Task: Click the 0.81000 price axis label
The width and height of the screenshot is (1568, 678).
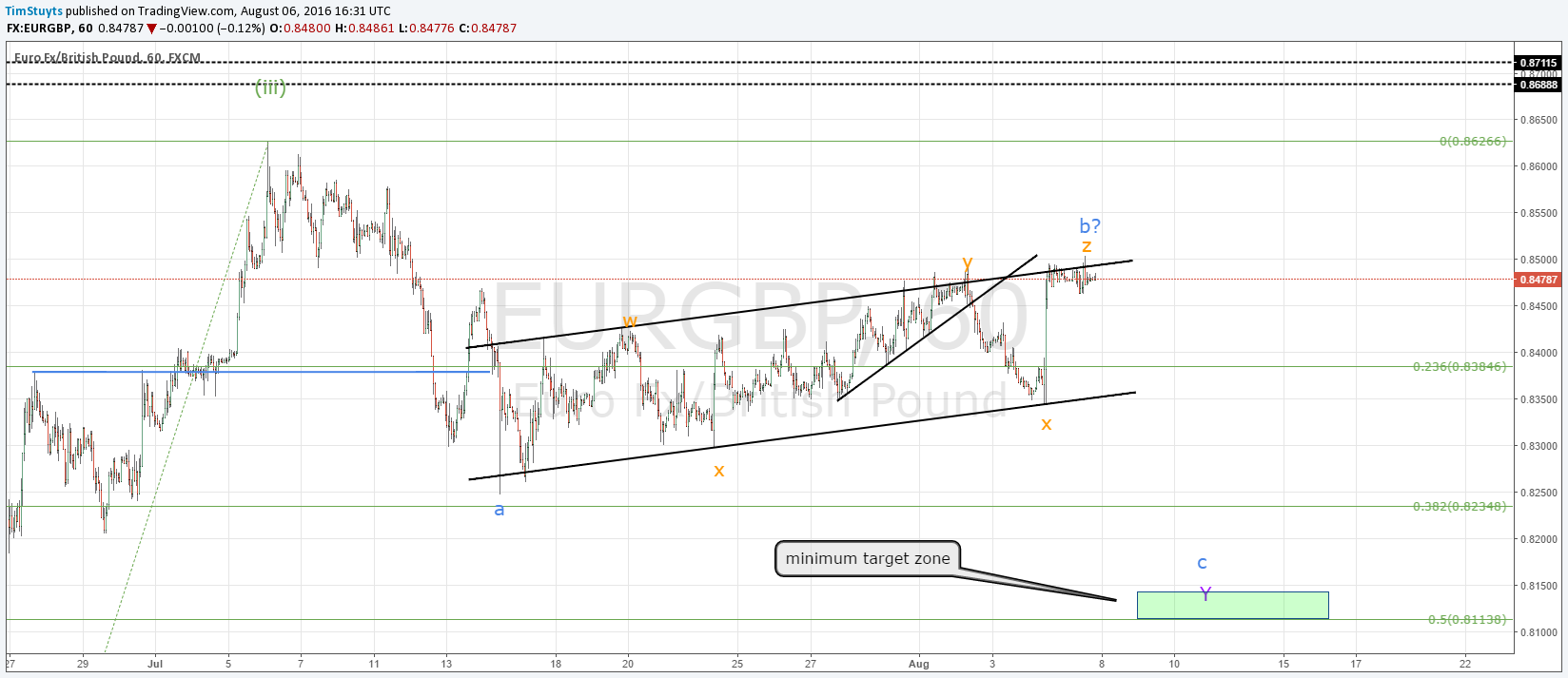Action: point(1539,632)
